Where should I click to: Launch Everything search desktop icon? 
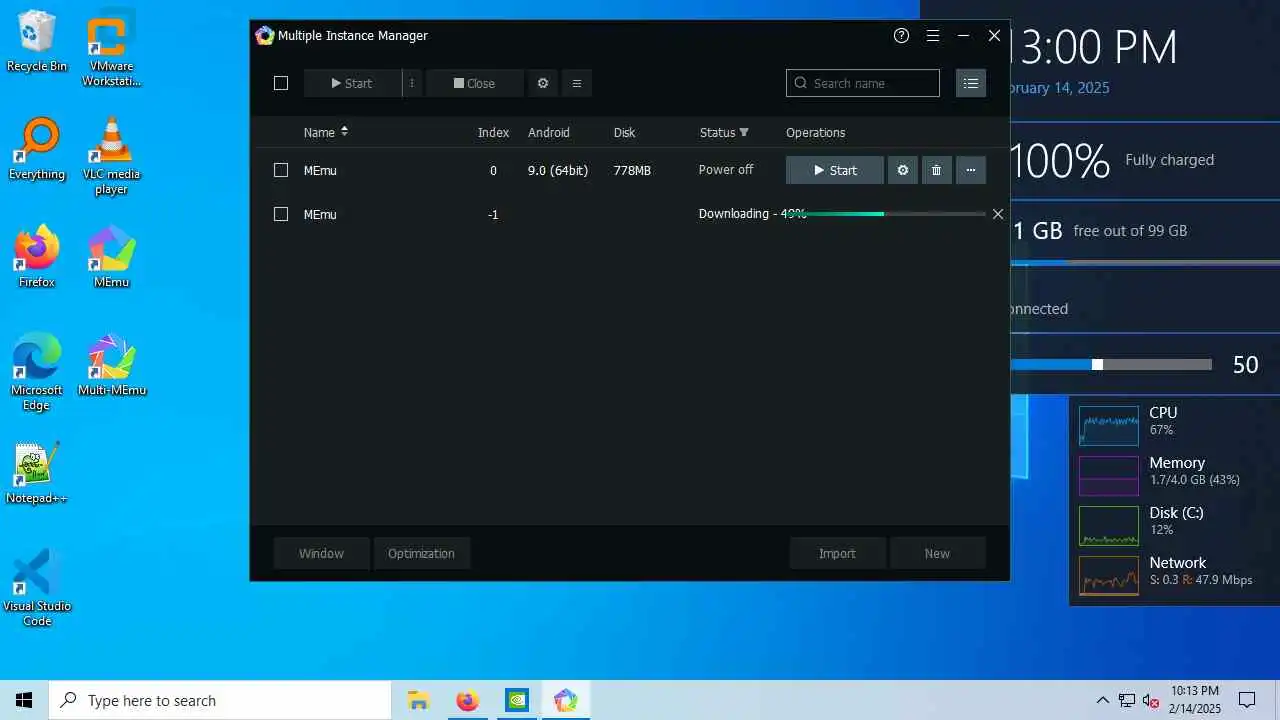tap(37, 149)
